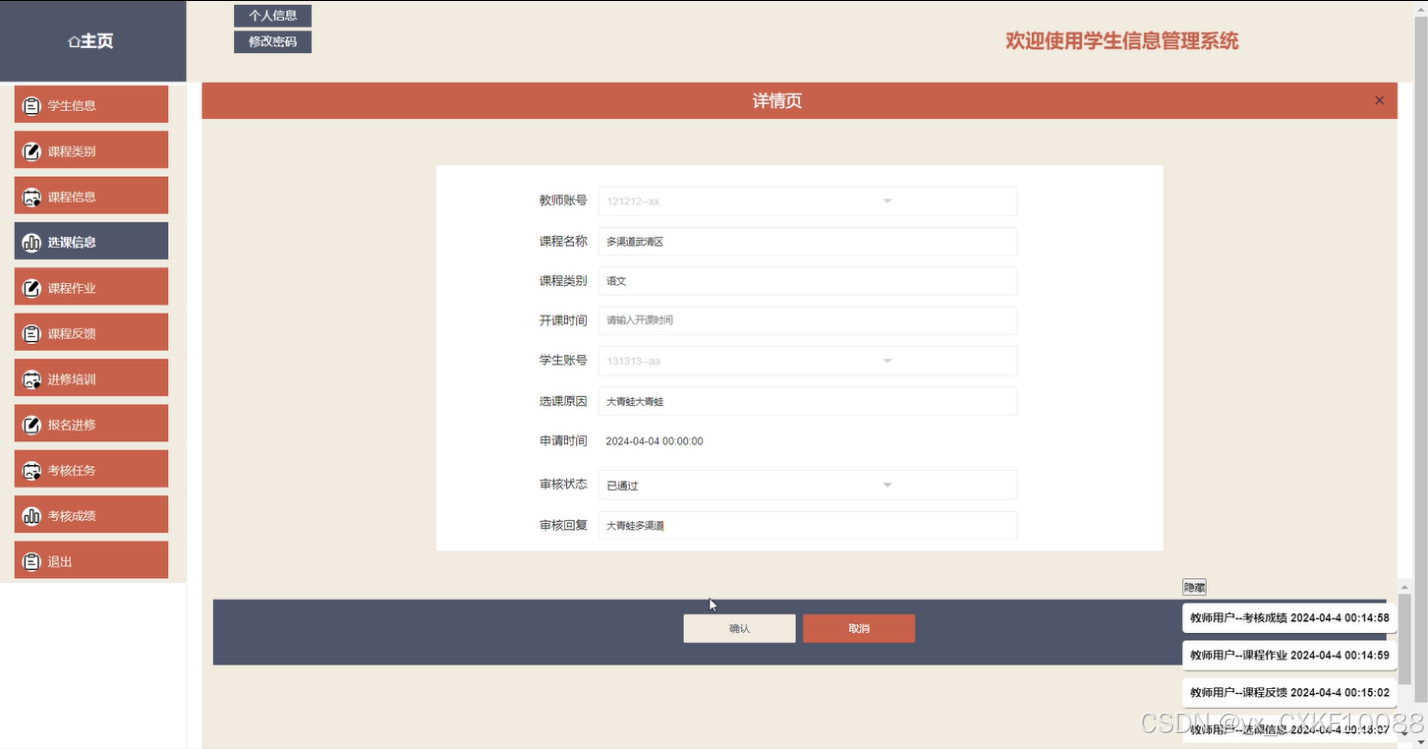Close the 详情页 dialog with X
Viewport: 1428px width, 749px height.
click(1380, 100)
